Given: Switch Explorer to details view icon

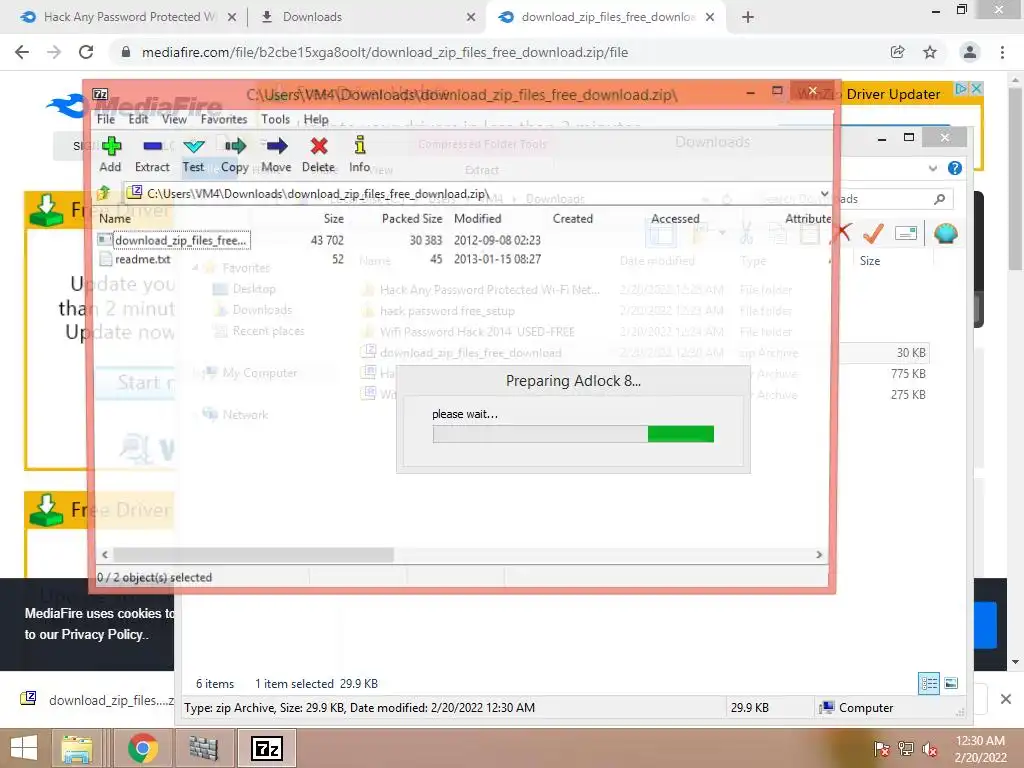Looking at the screenshot, I should (929, 684).
